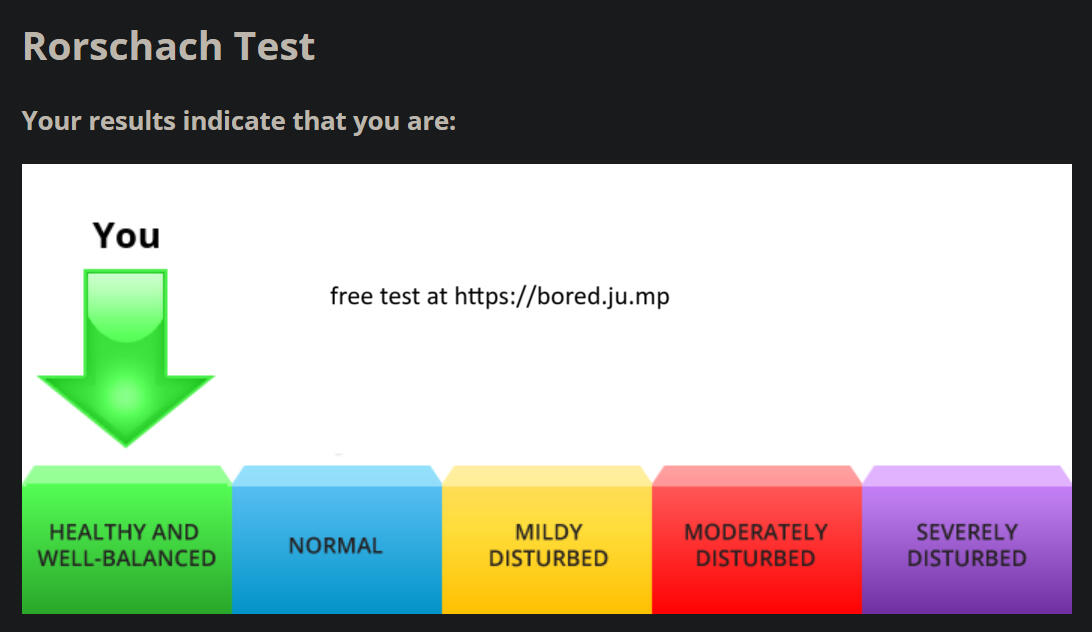The height and width of the screenshot is (632, 1092).
Task: Select the red Moderately Disturbed block
Action: pyautogui.click(x=756, y=546)
